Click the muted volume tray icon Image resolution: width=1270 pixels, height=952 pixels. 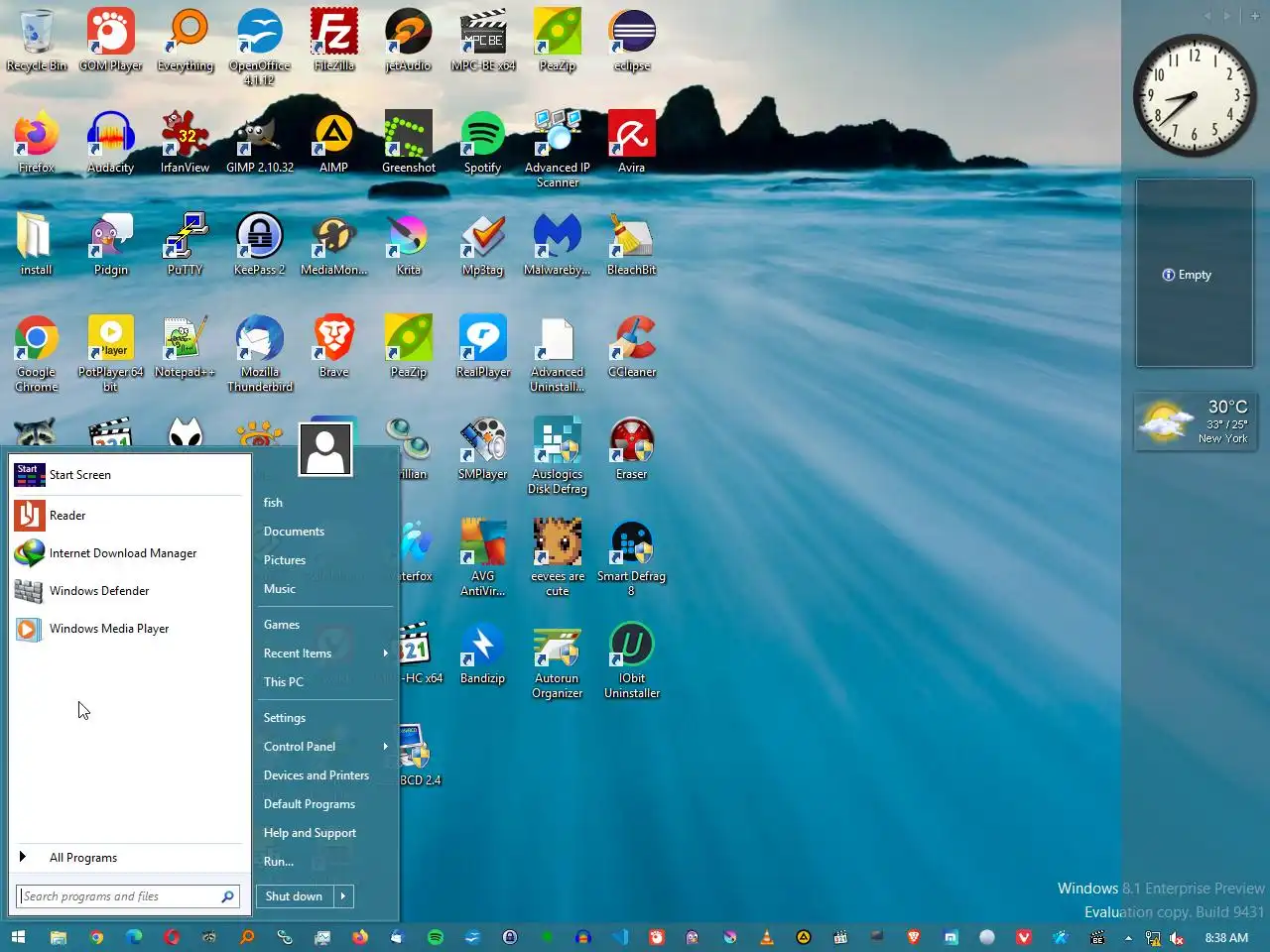coord(1177,937)
